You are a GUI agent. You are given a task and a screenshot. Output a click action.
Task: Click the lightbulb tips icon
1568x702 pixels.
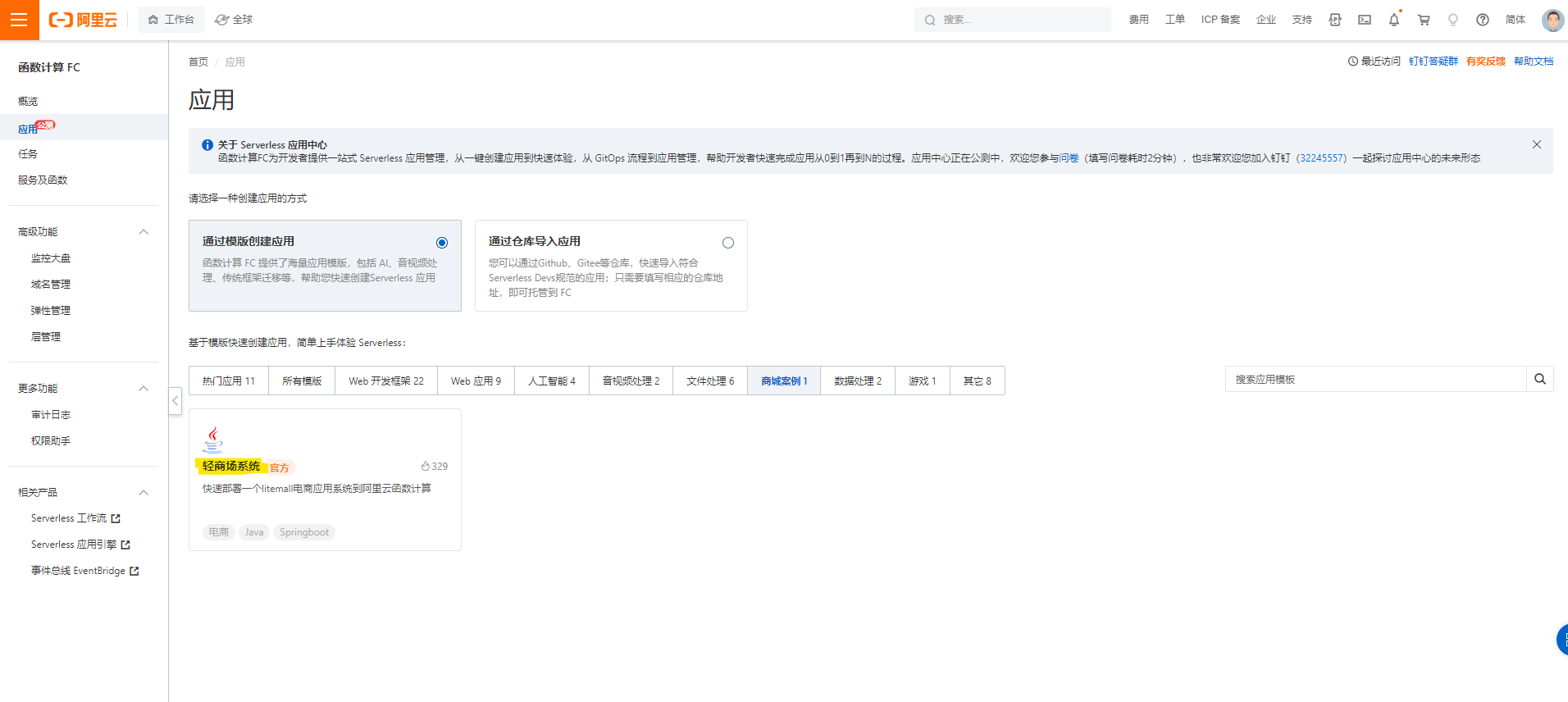pos(1453,20)
